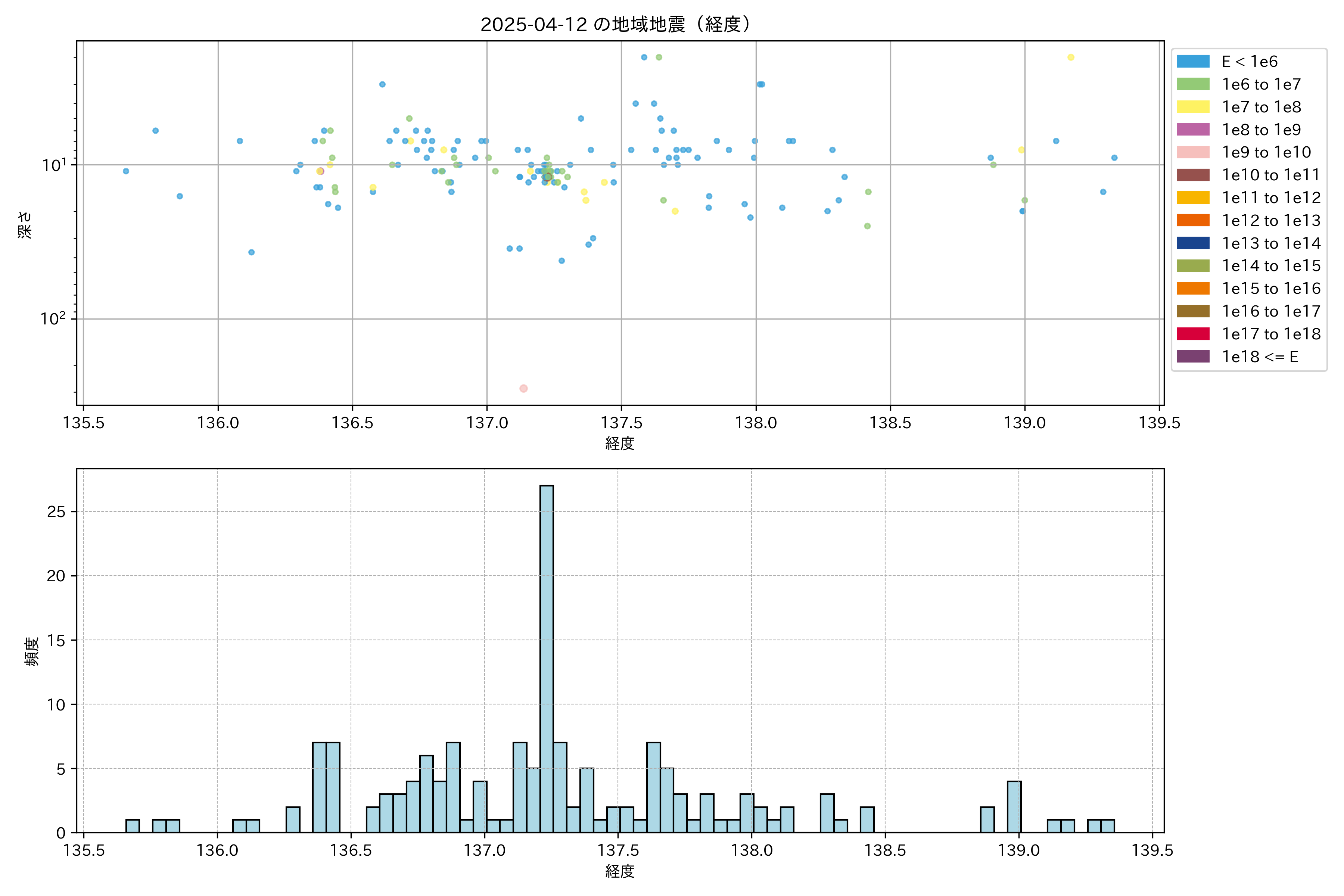Click the '1e18 <= E' legend label
This screenshot has height=896, width=1344.
(x=1259, y=357)
